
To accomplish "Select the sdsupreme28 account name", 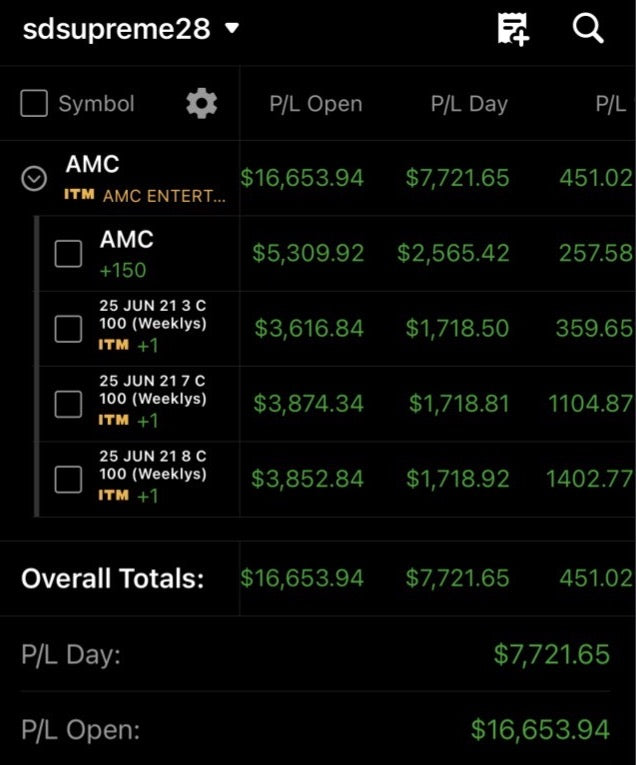I will [x=117, y=29].
